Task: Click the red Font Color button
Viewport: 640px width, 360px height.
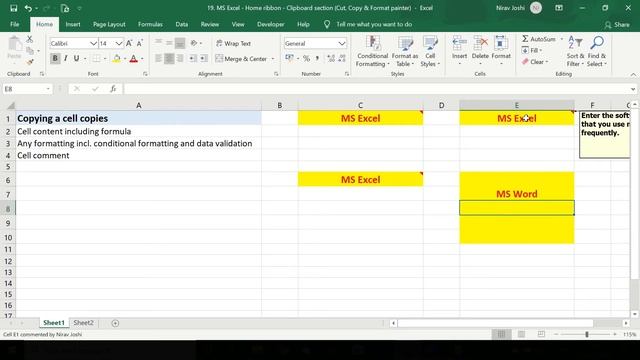Action: [x=133, y=59]
